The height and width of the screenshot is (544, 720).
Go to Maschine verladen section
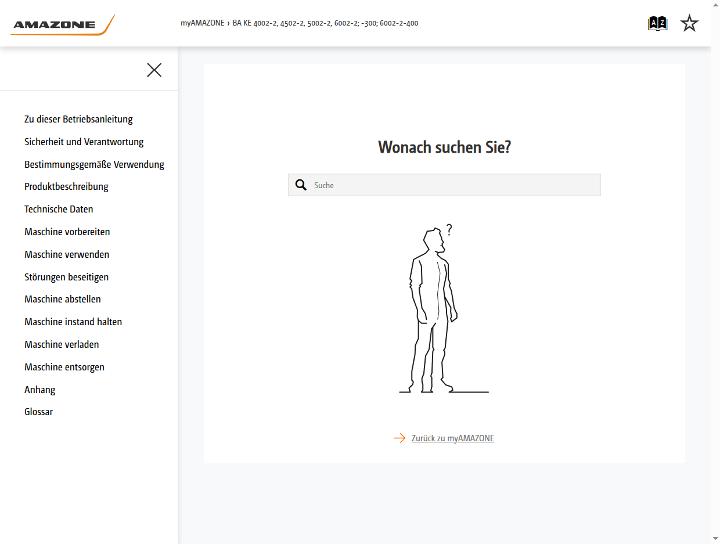coord(62,344)
